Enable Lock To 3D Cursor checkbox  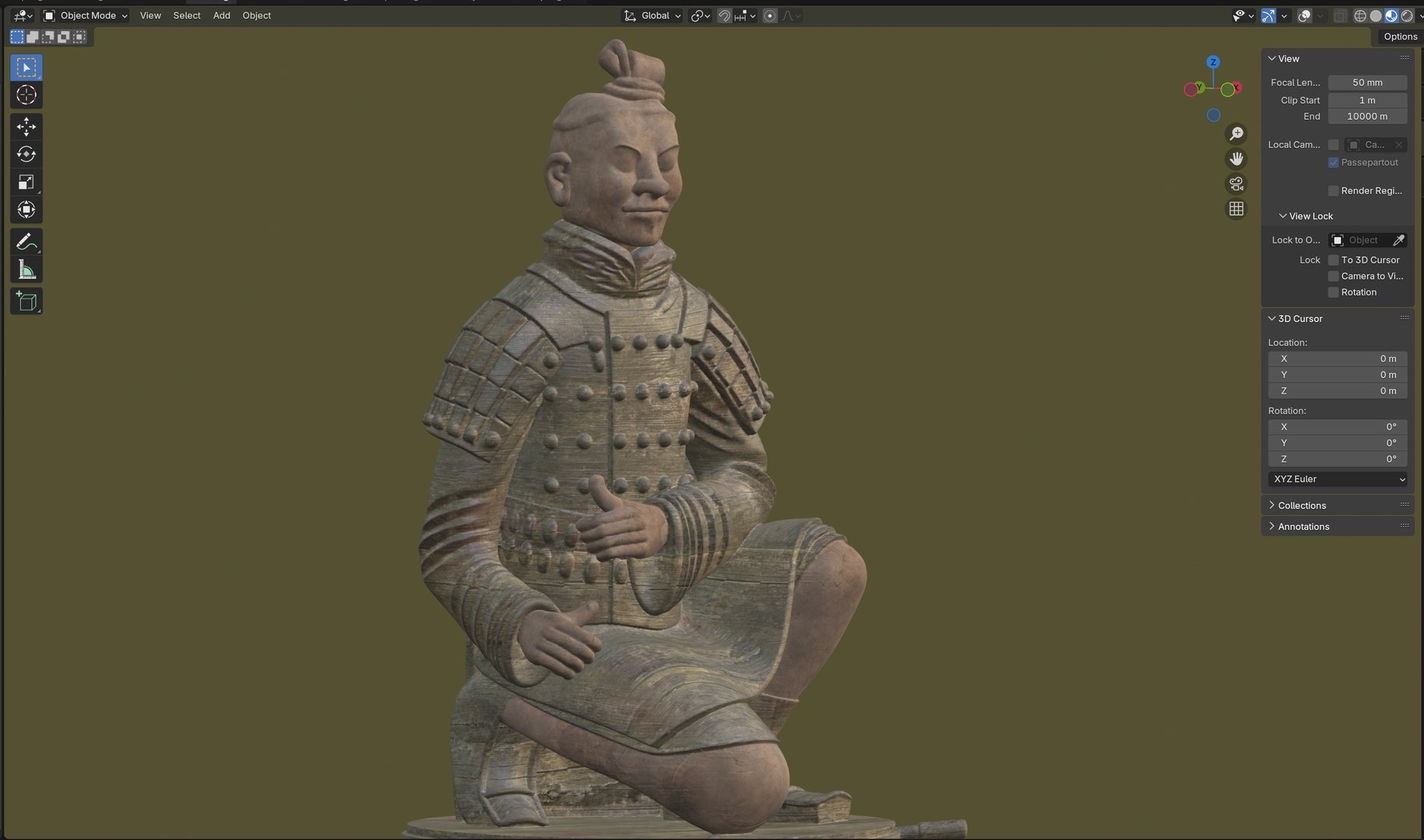click(x=1333, y=260)
